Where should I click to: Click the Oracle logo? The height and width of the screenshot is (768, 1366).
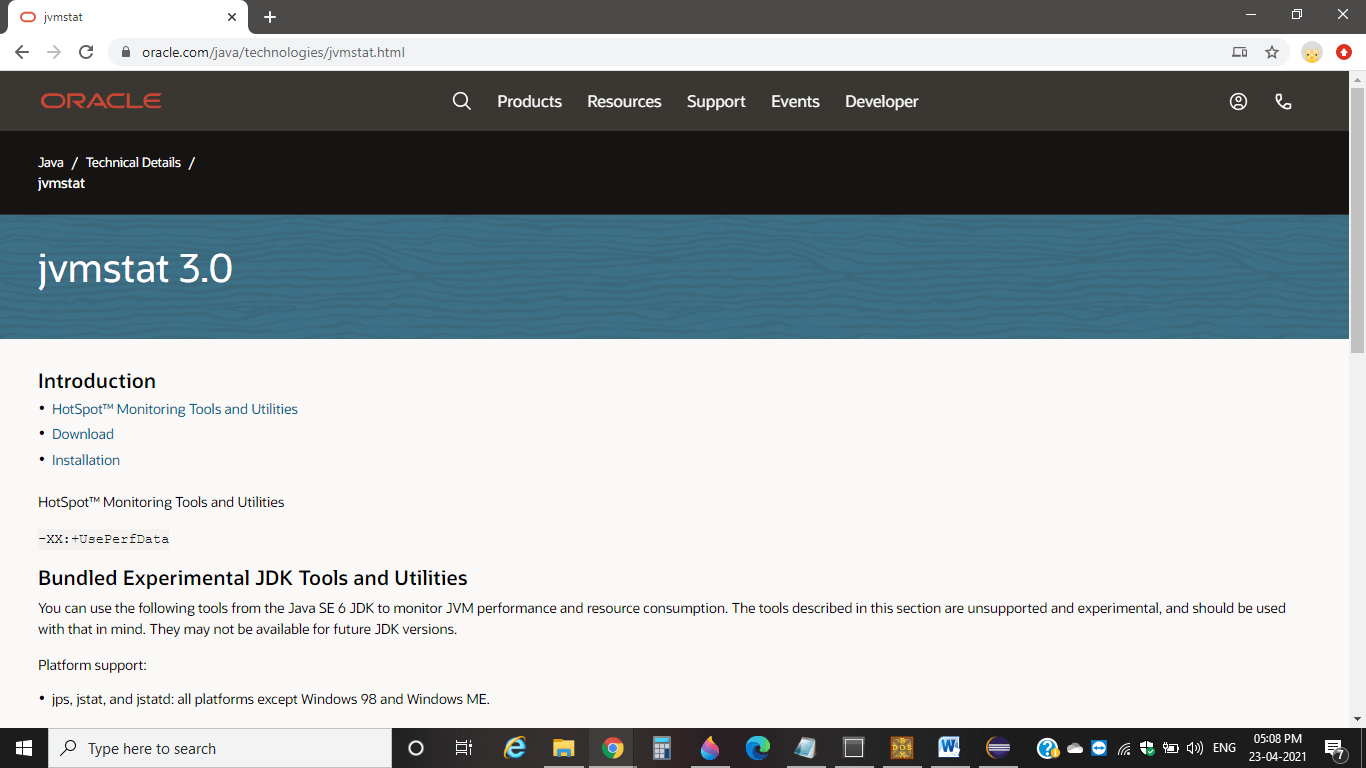click(101, 101)
